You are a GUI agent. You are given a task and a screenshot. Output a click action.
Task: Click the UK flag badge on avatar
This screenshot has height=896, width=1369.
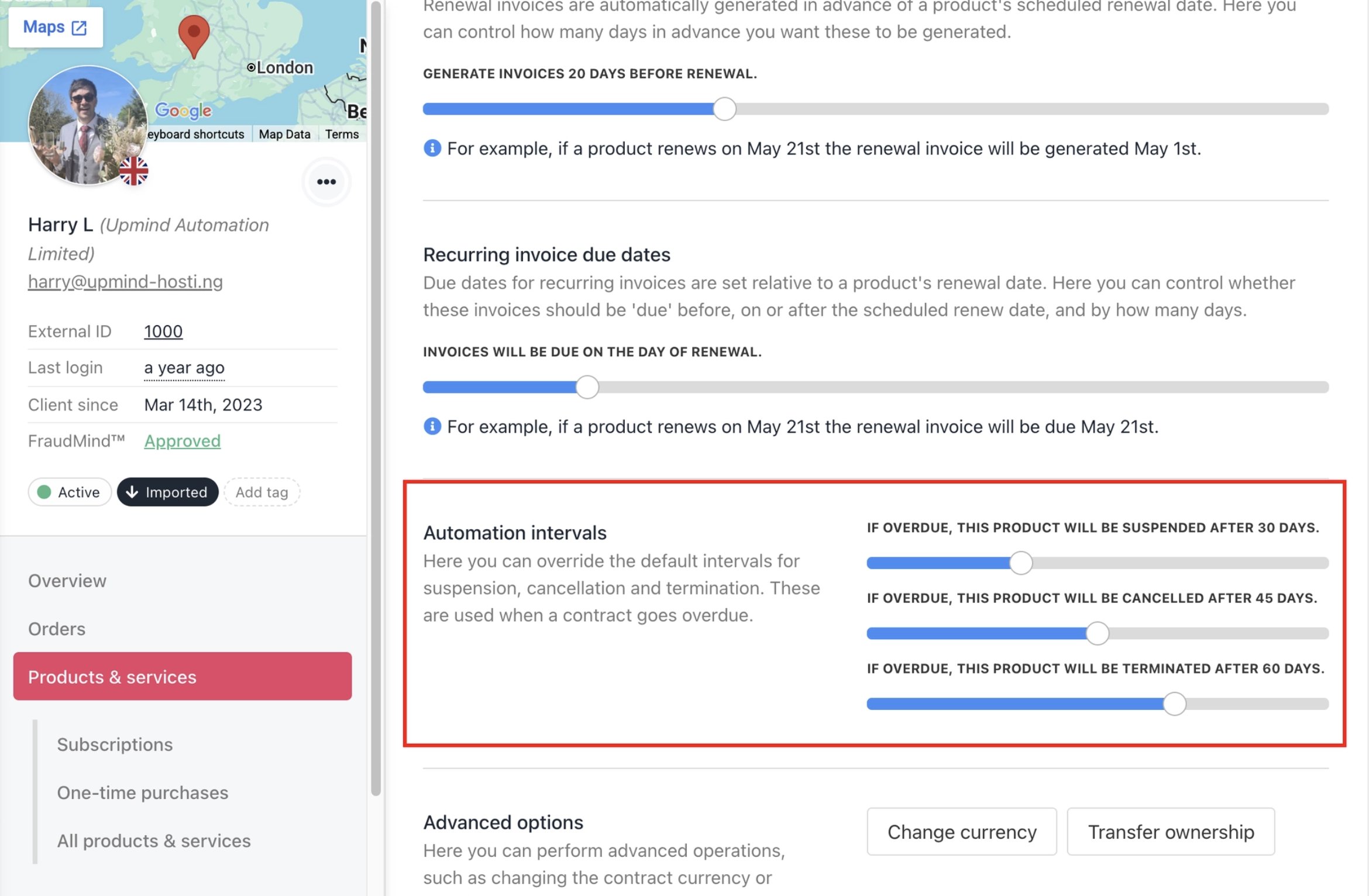tap(134, 171)
